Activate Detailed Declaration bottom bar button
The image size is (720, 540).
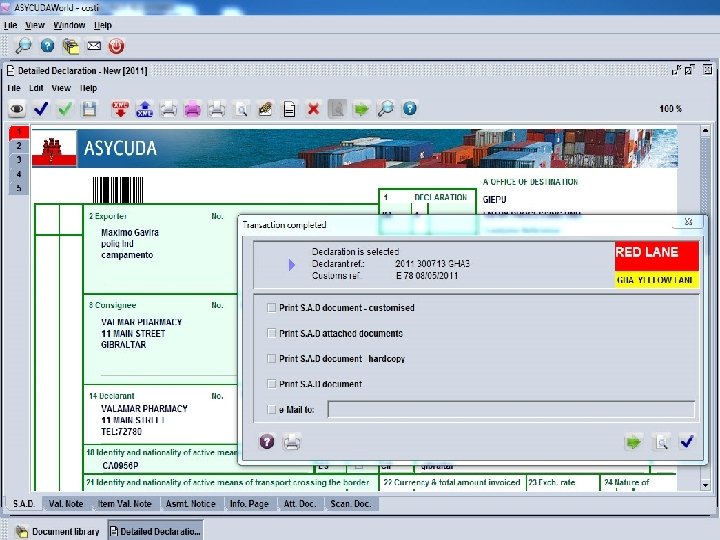[x=156, y=531]
